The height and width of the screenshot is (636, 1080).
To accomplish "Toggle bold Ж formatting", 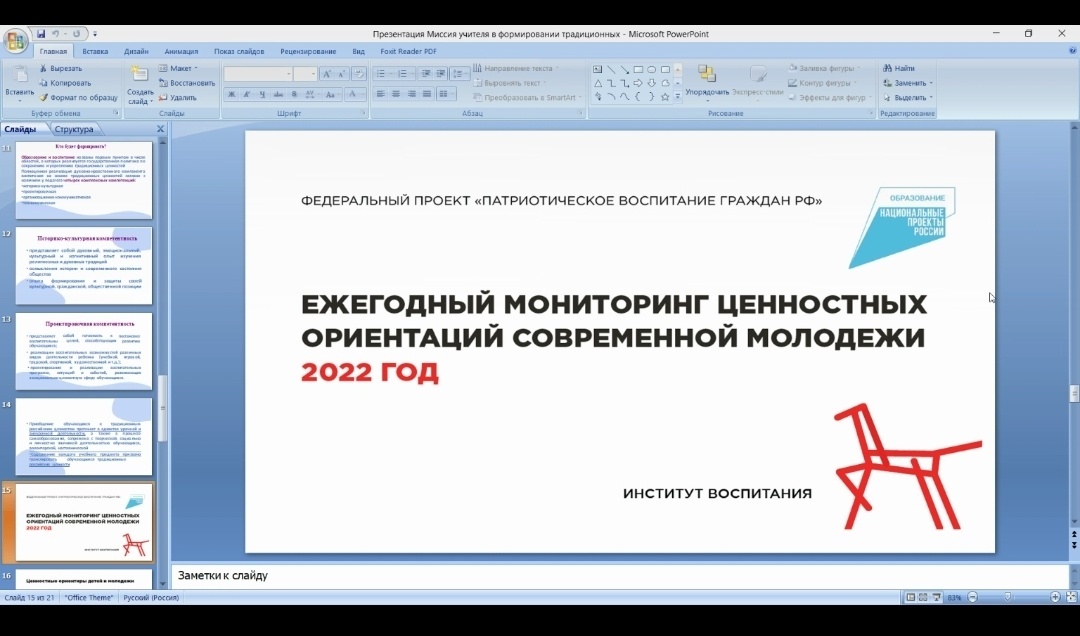I will point(232,94).
